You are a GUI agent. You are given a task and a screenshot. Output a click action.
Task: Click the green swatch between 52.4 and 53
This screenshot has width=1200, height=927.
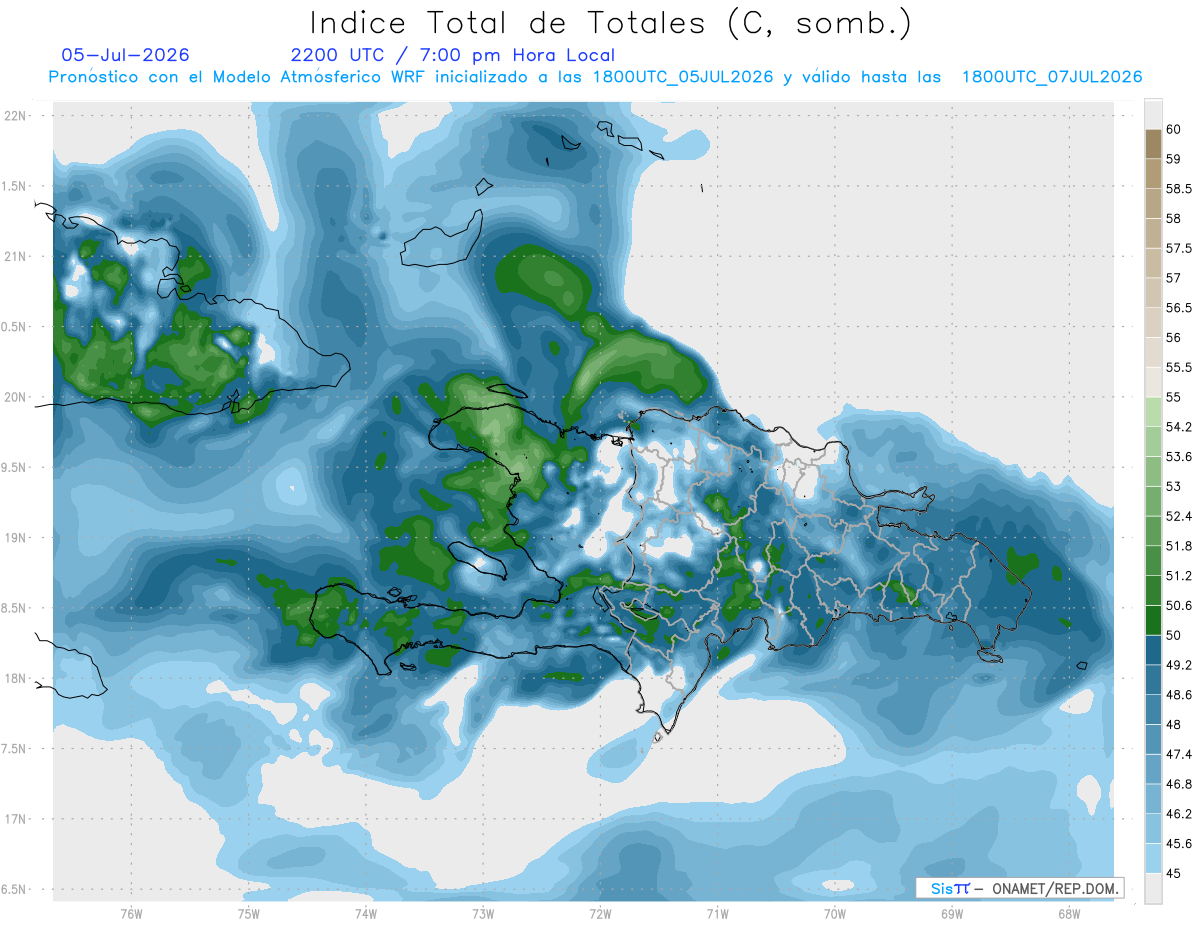pos(1153,501)
